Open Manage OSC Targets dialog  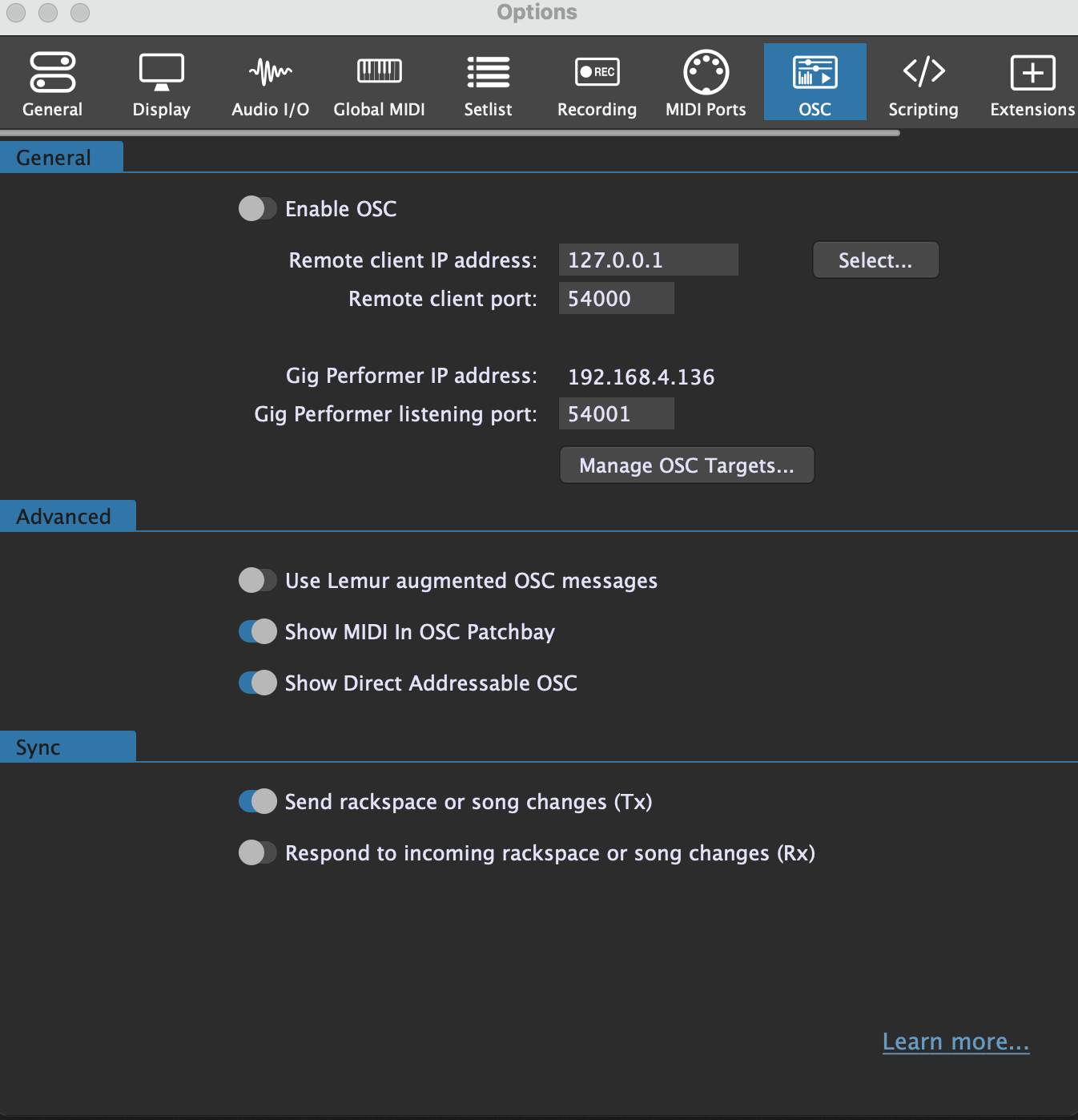point(686,465)
